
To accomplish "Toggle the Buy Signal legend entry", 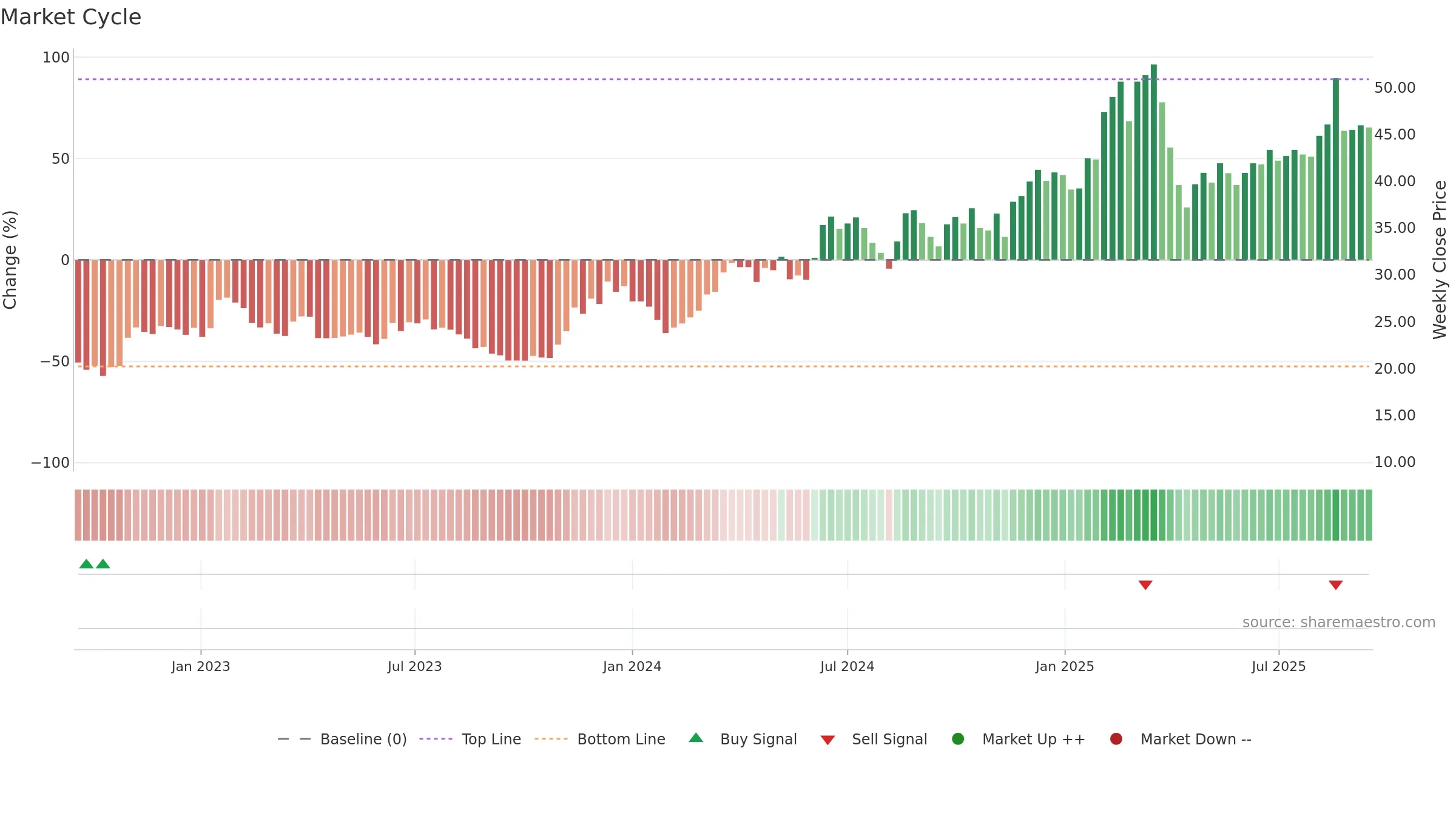I will pos(743,739).
